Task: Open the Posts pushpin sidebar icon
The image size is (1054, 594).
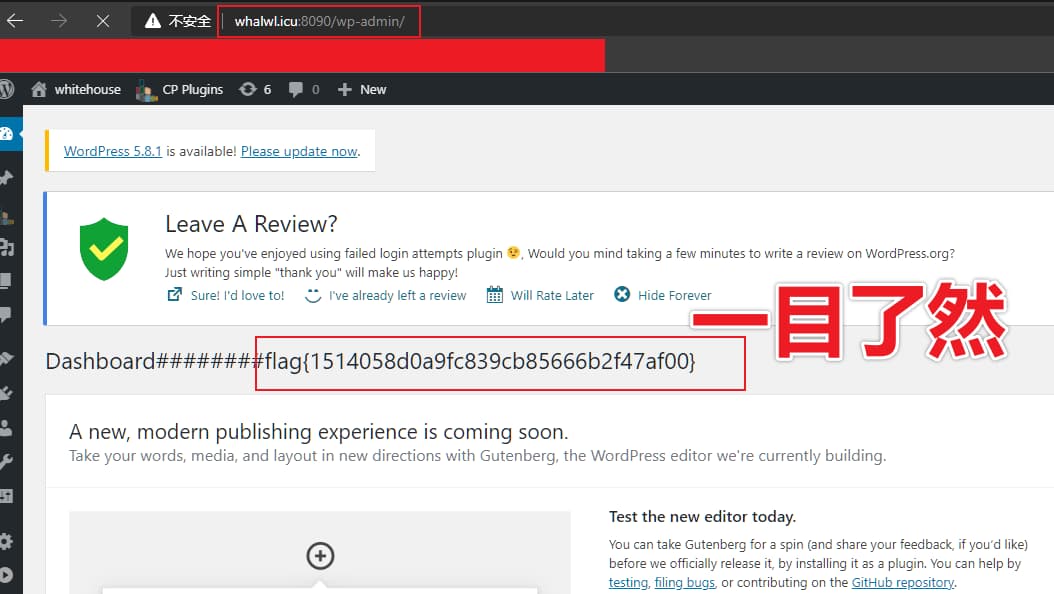Action: (7, 177)
